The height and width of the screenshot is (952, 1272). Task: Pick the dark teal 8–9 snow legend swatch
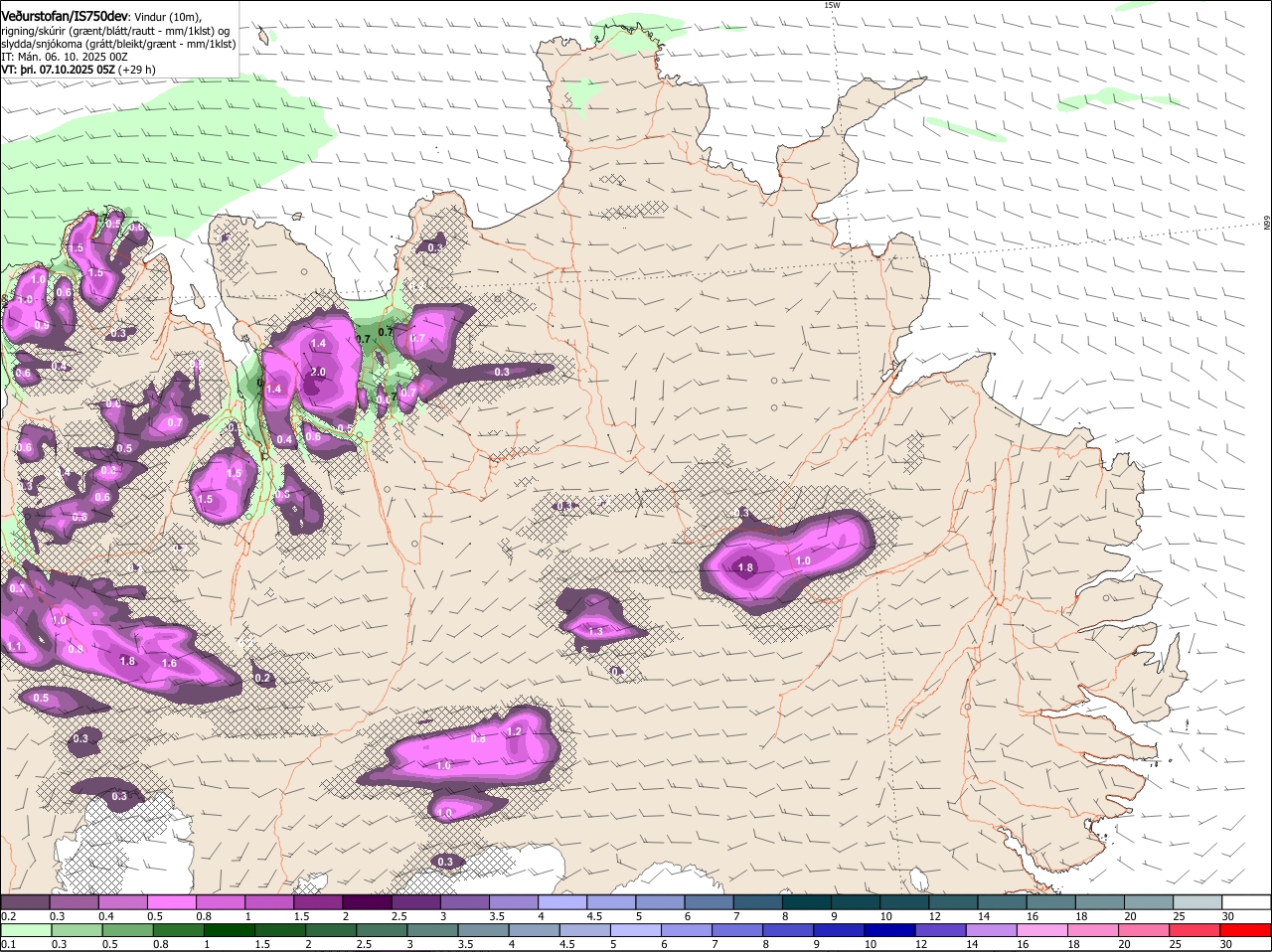point(807,902)
